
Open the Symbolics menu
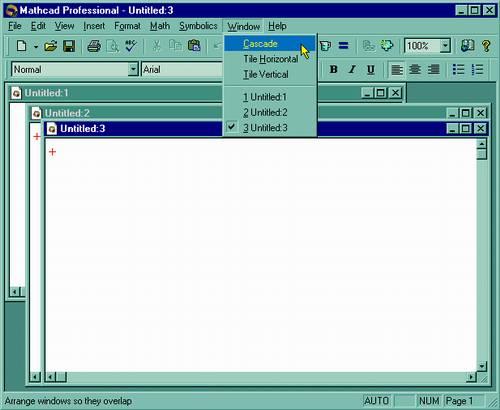click(198, 26)
